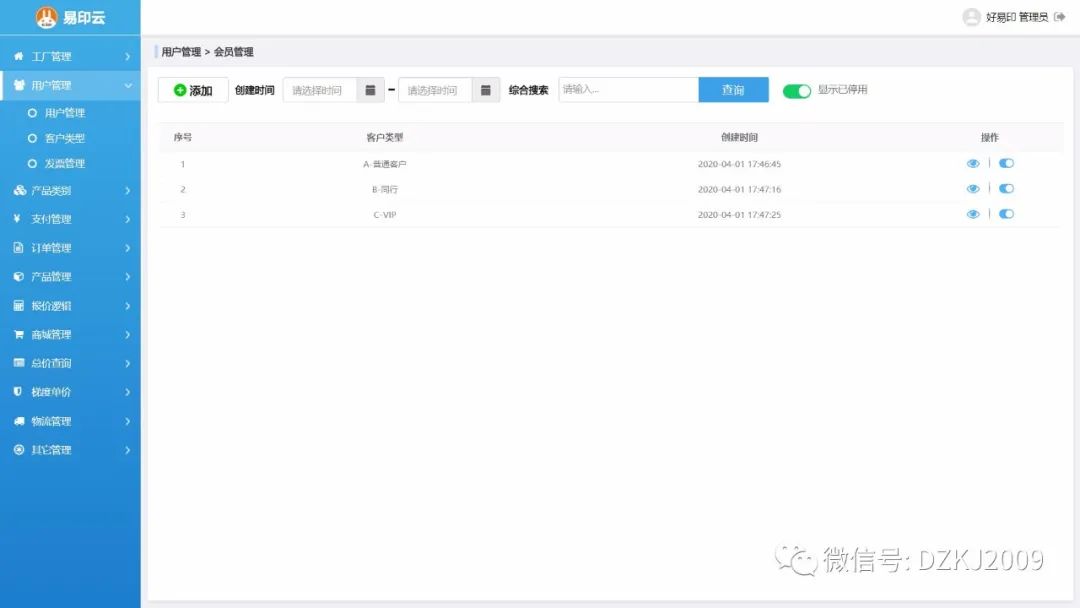Screen dimensions: 1080x608
Task: Select 客户类型 in the sidebar submenu
Action: (64, 139)
